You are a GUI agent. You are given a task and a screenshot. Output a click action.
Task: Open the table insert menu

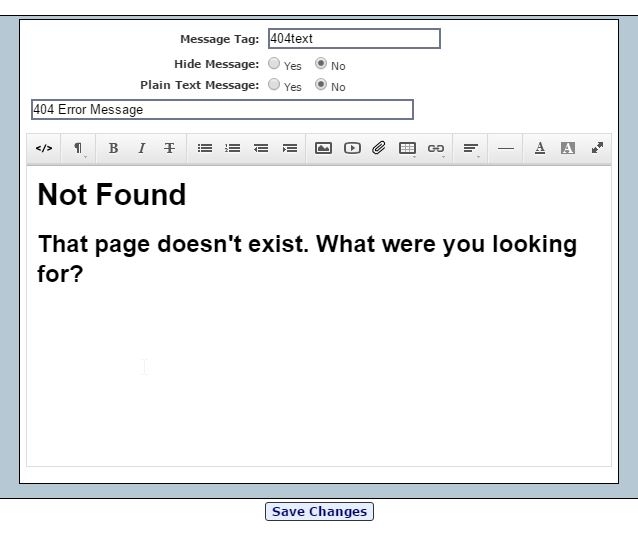[407, 148]
